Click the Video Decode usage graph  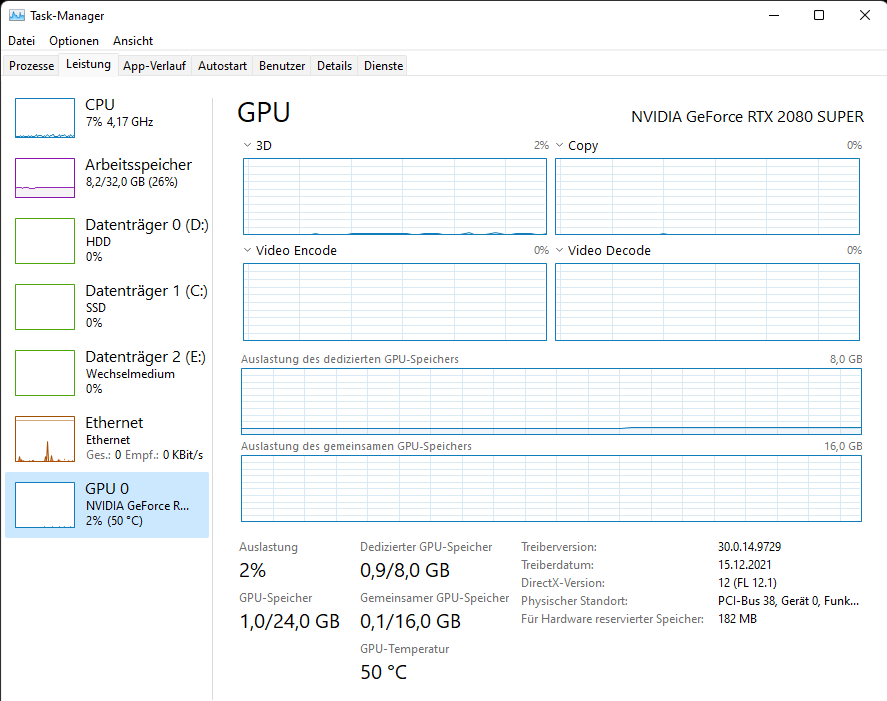click(x=707, y=302)
